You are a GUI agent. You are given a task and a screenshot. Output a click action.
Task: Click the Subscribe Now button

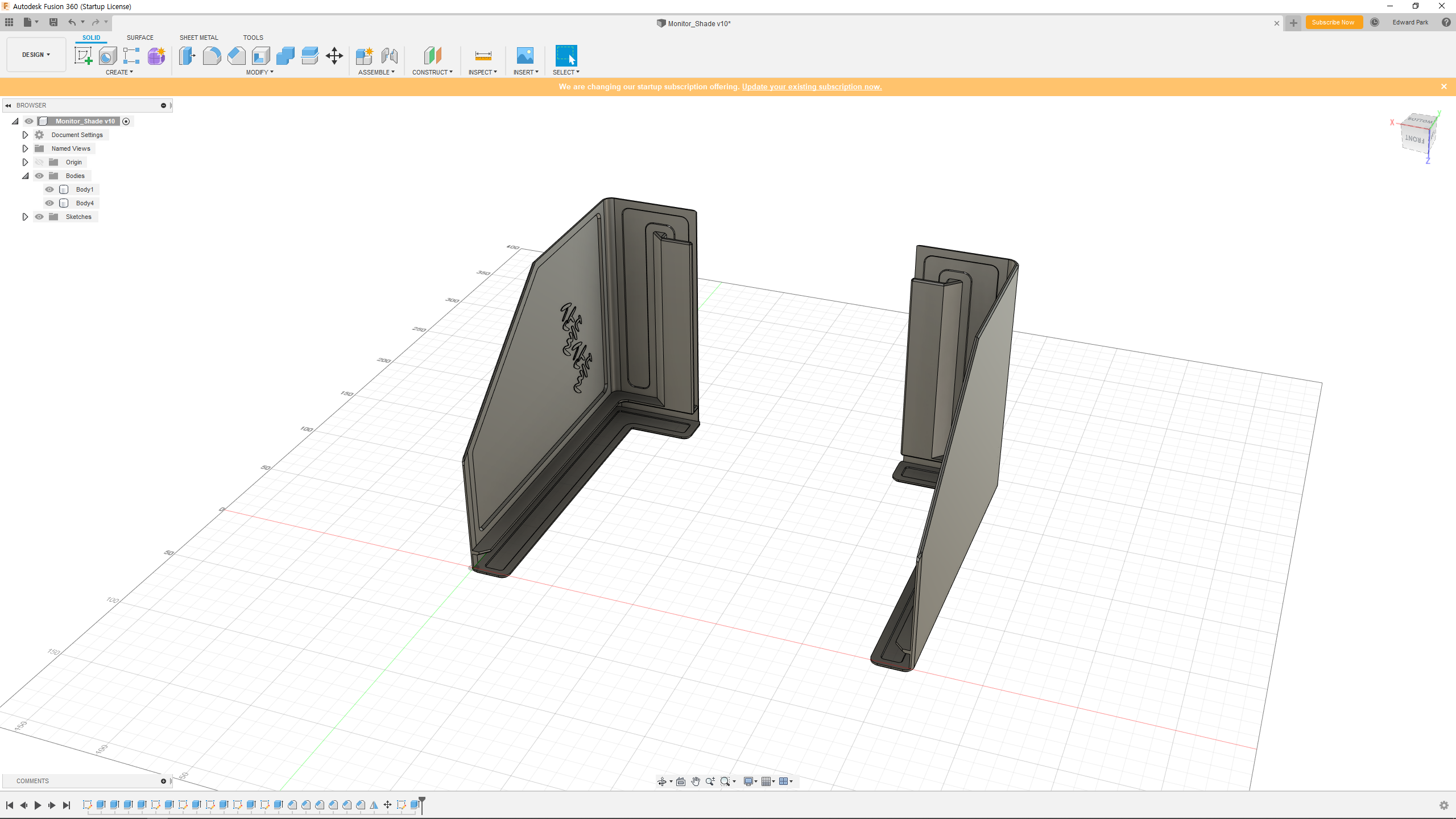1333,23
